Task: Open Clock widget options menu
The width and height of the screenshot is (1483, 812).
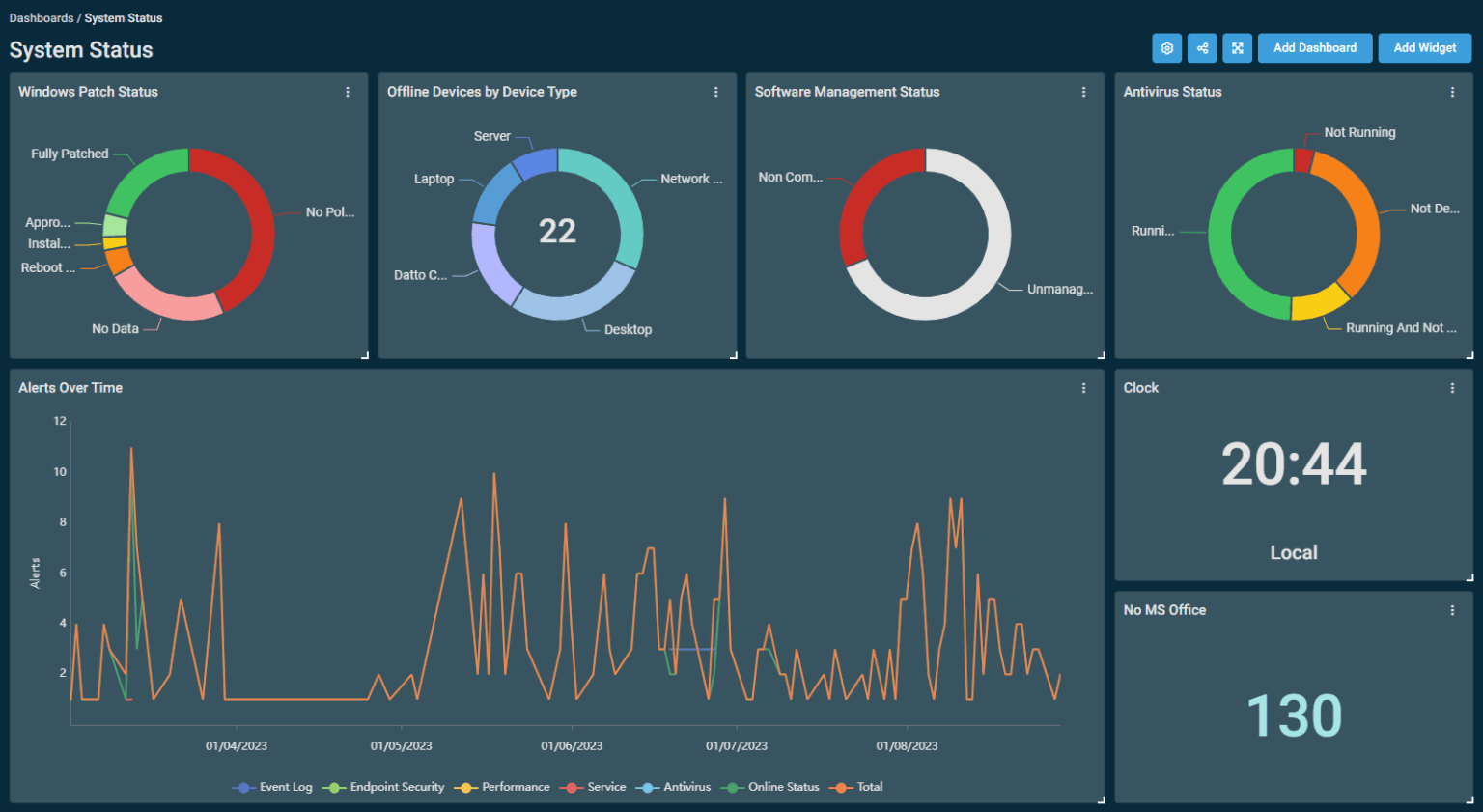Action: pyautogui.click(x=1452, y=388)
